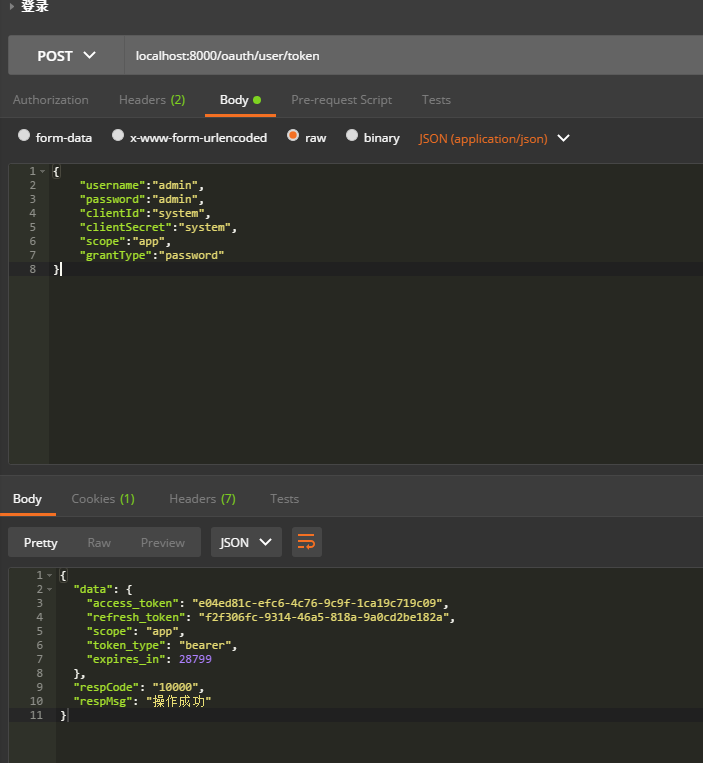Select the x-www-form-urlencoded radio button

[x=118, y=135]
